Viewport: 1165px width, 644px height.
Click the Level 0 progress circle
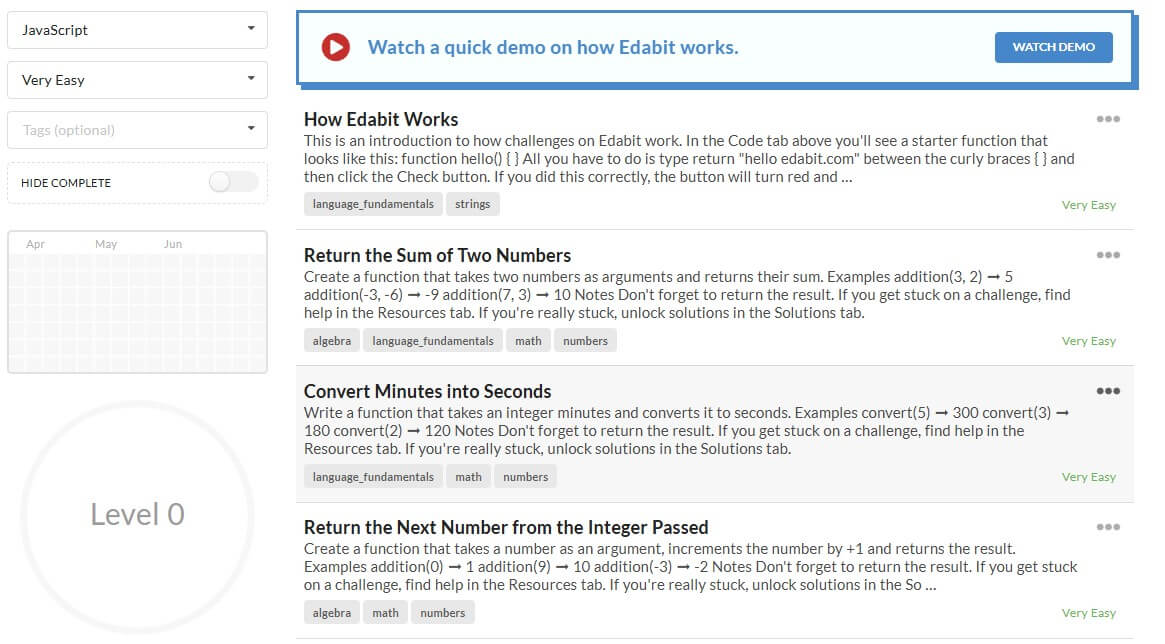(137, 514)
